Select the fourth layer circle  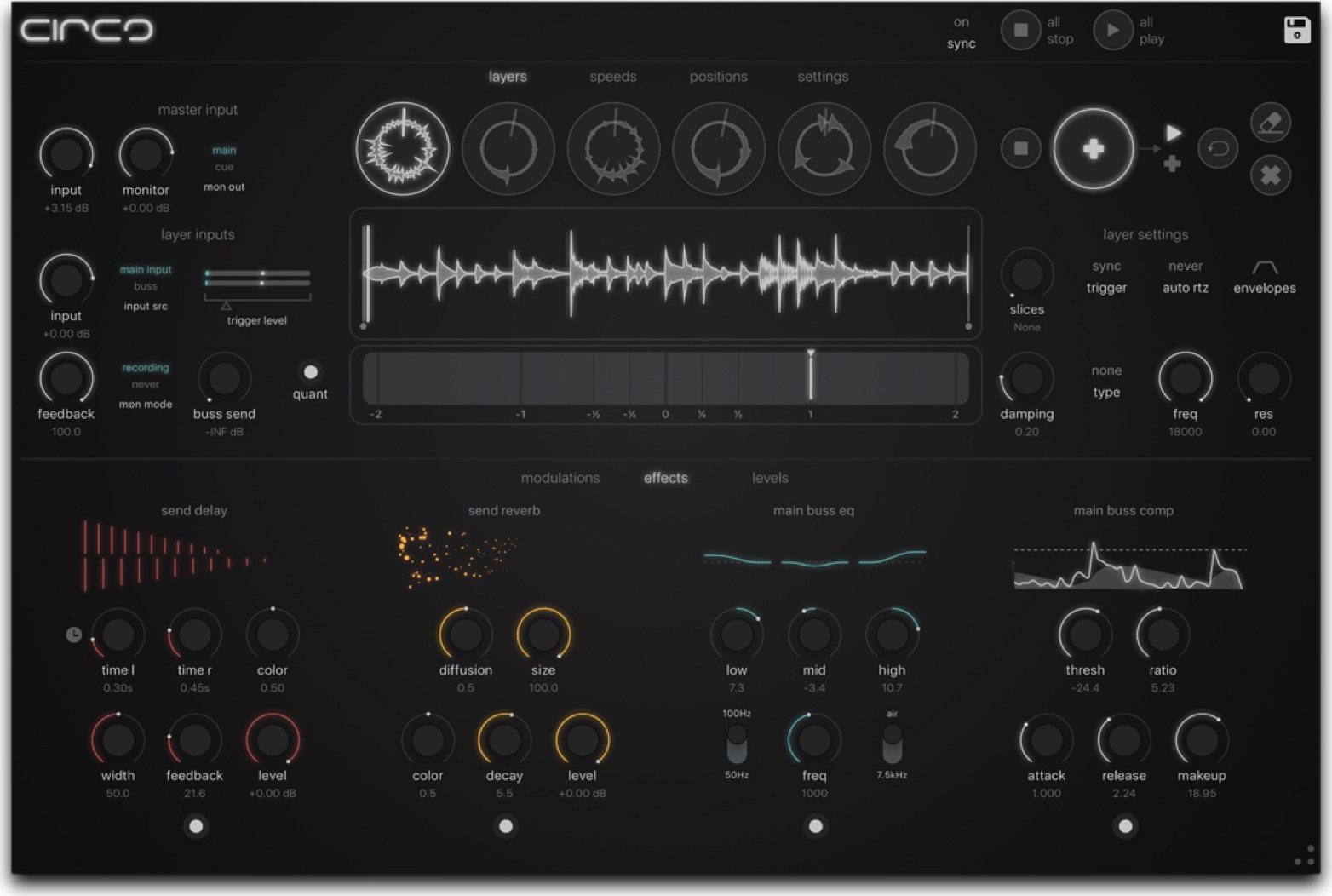pos(720,149)
